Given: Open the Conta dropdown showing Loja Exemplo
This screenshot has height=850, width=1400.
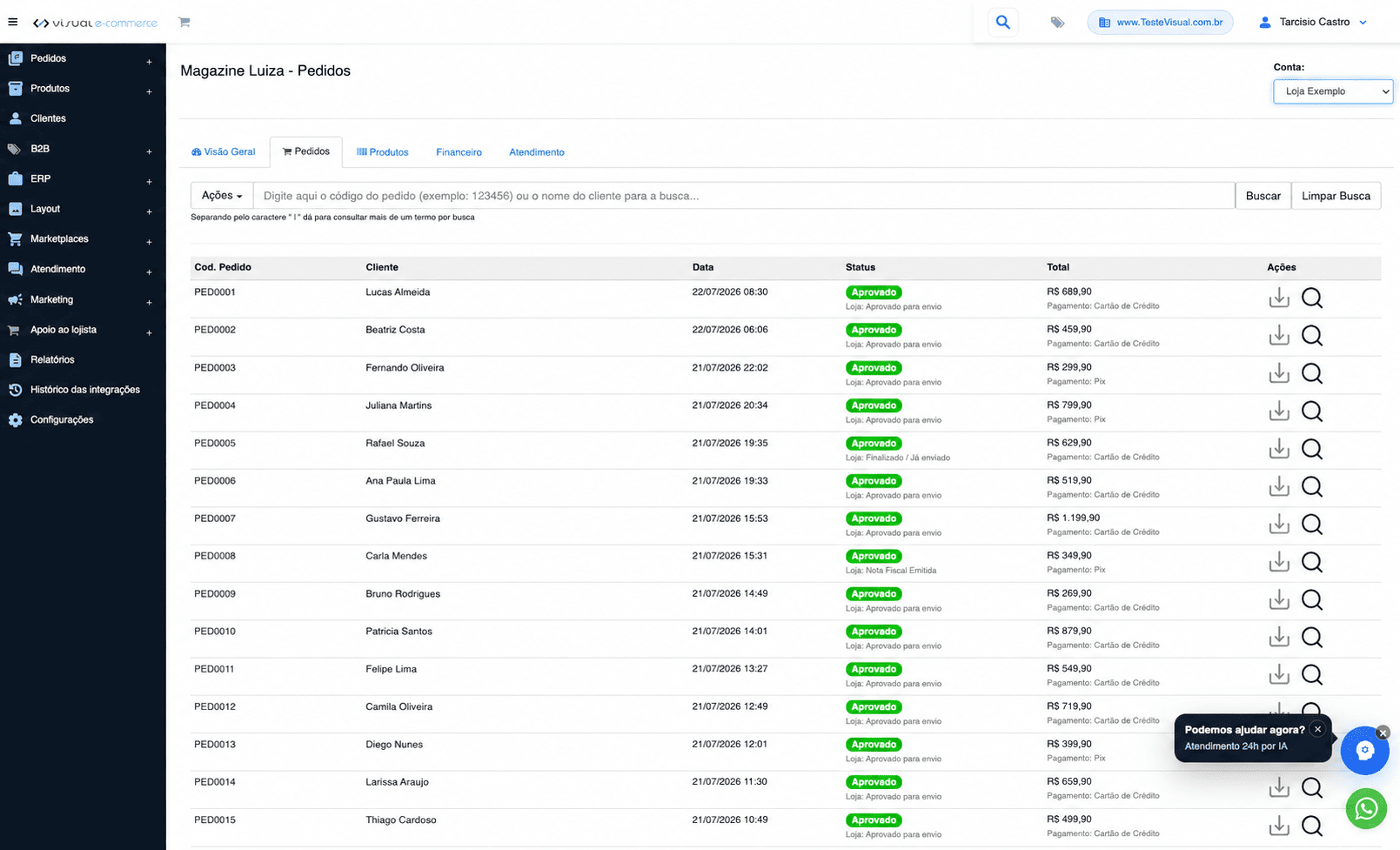Looking at the screenshot, I should [x=1333, y=91].
